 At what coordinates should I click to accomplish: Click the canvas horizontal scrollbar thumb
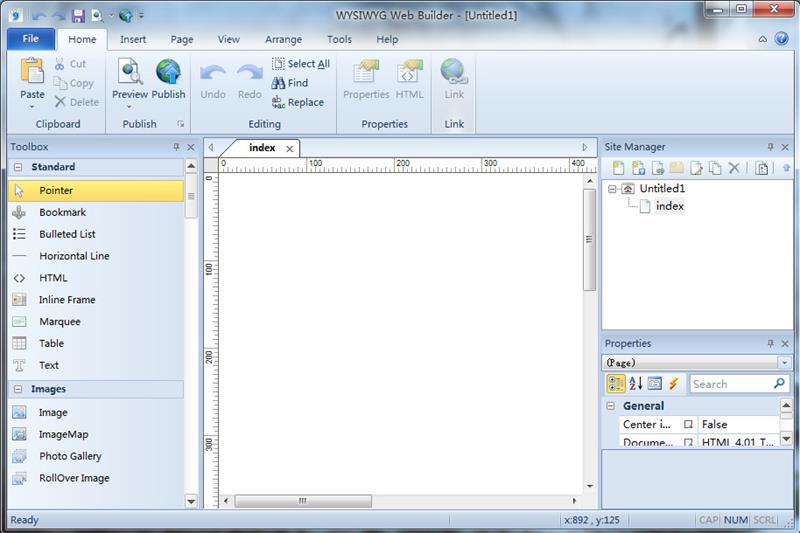click(303, 501)
